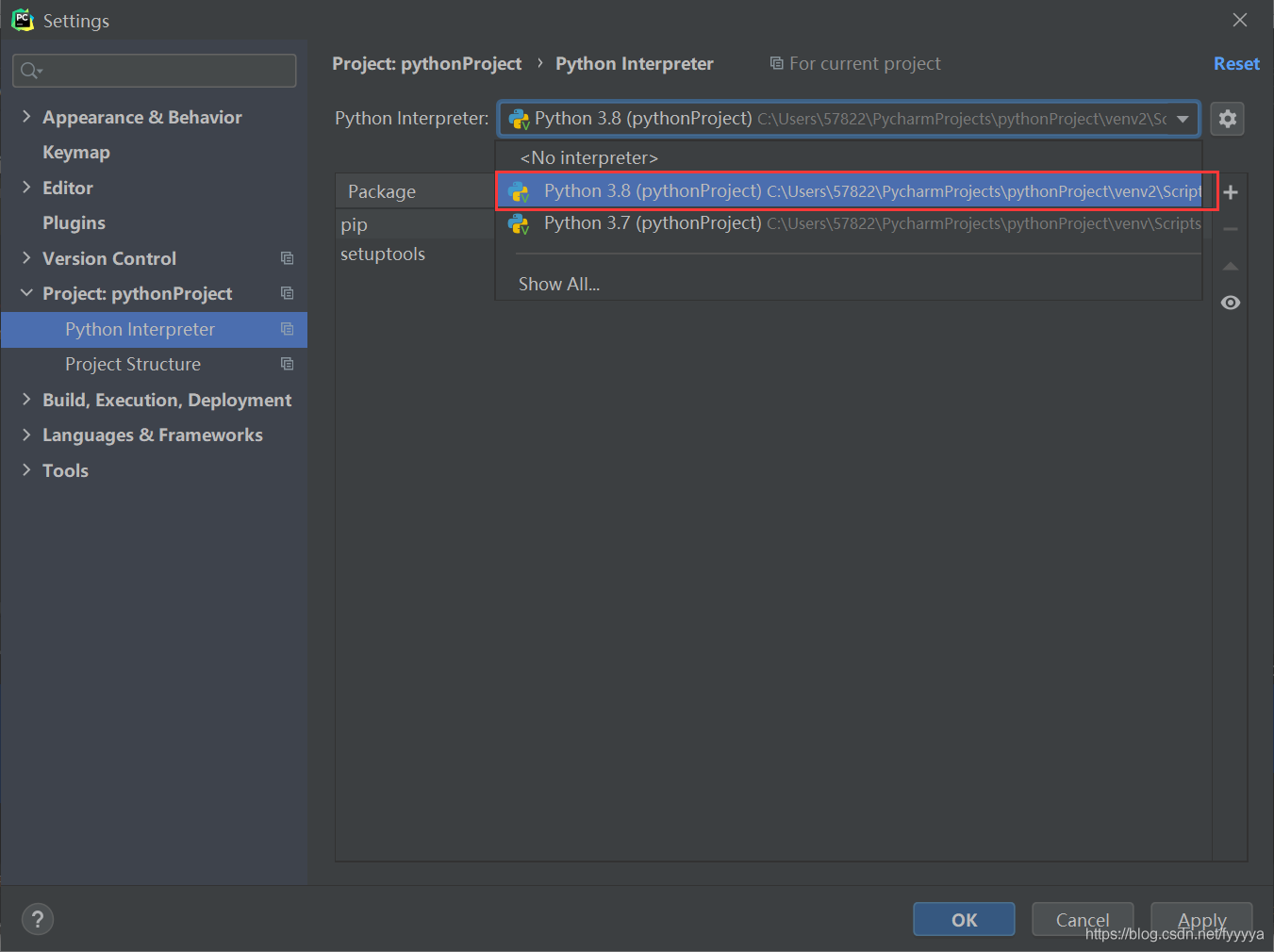Click the Python Interpreter dropdown arrow
The image size is (1274, 952).
coord(1183,119)
